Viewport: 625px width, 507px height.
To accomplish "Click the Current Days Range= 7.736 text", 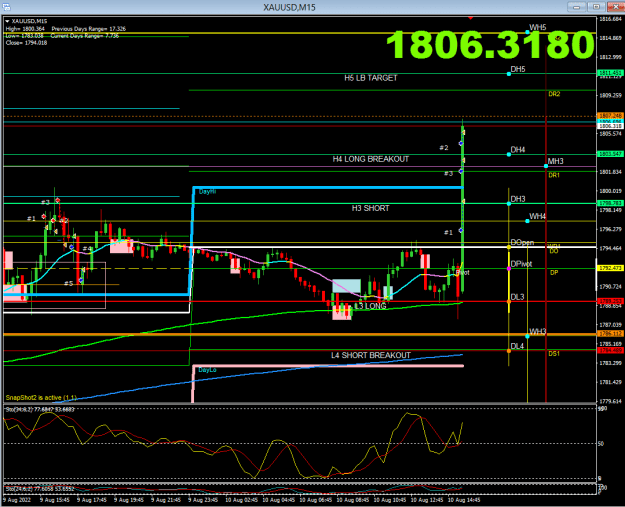I will click(85, 36).
